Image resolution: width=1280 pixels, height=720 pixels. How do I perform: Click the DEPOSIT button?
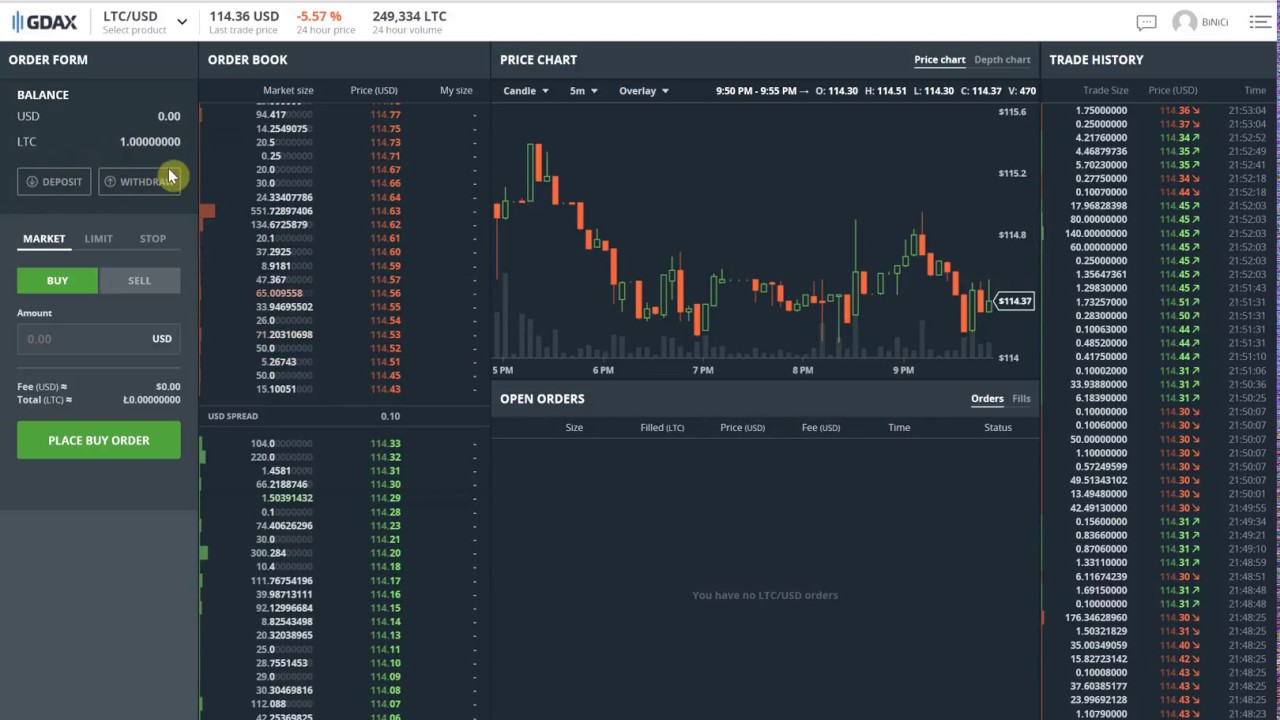coord(54,182)
